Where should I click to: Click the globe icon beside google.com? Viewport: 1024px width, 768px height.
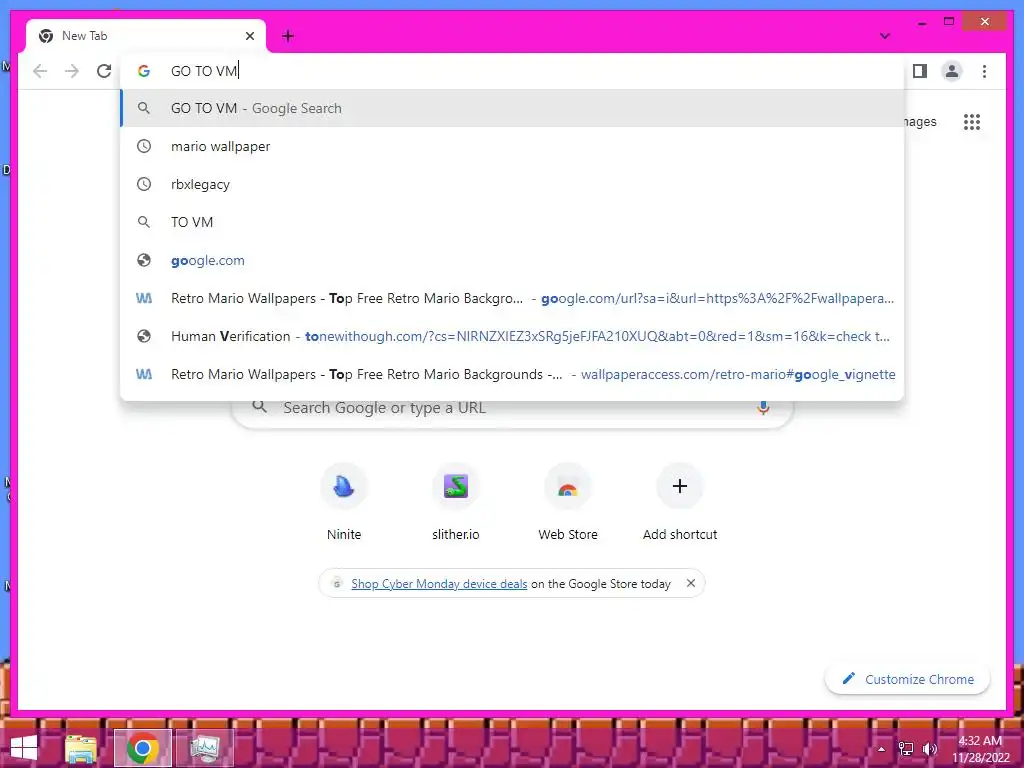(x=144, y=260)
